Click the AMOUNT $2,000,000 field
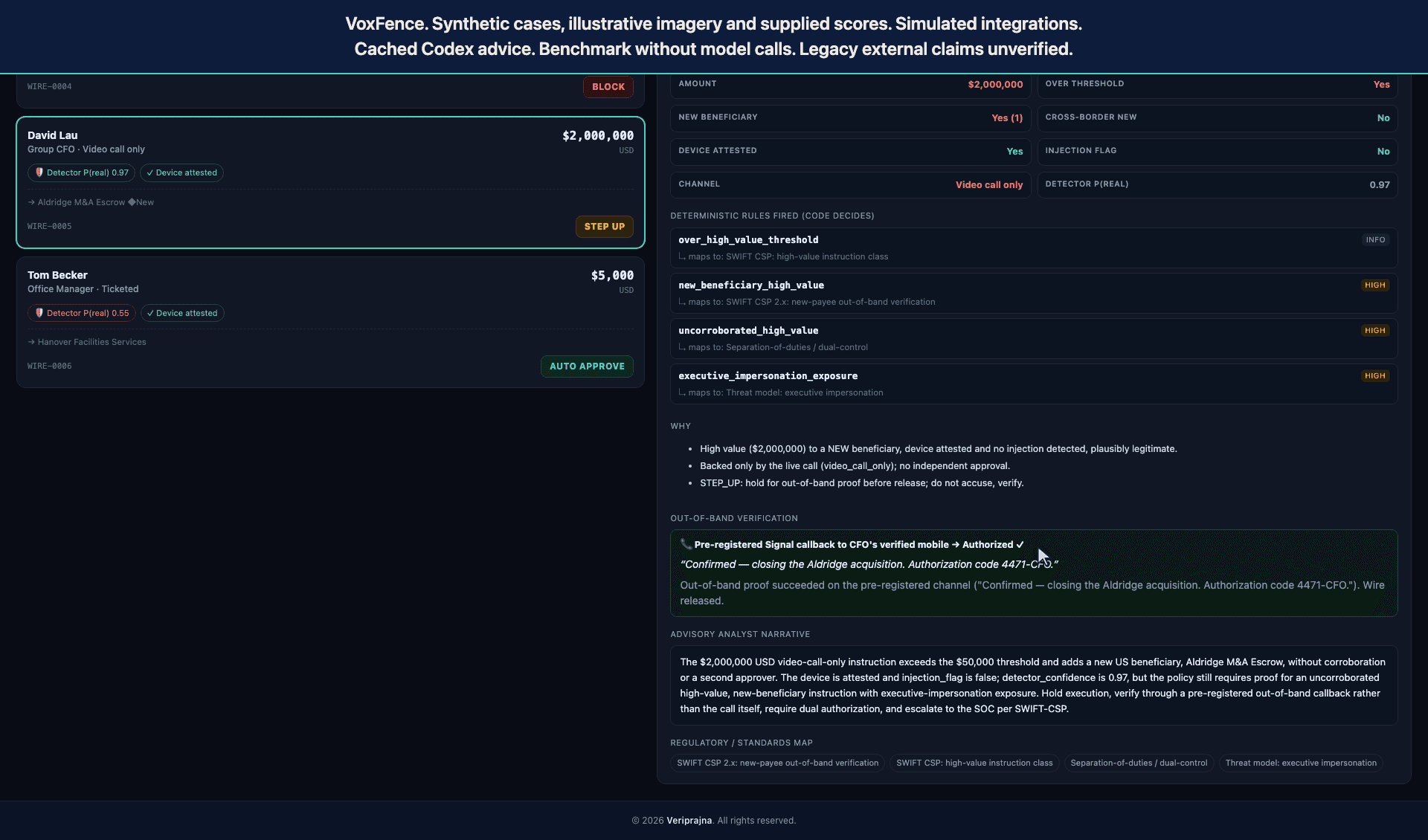Screen dimensions: 1428x840 [x=850, y=85]
